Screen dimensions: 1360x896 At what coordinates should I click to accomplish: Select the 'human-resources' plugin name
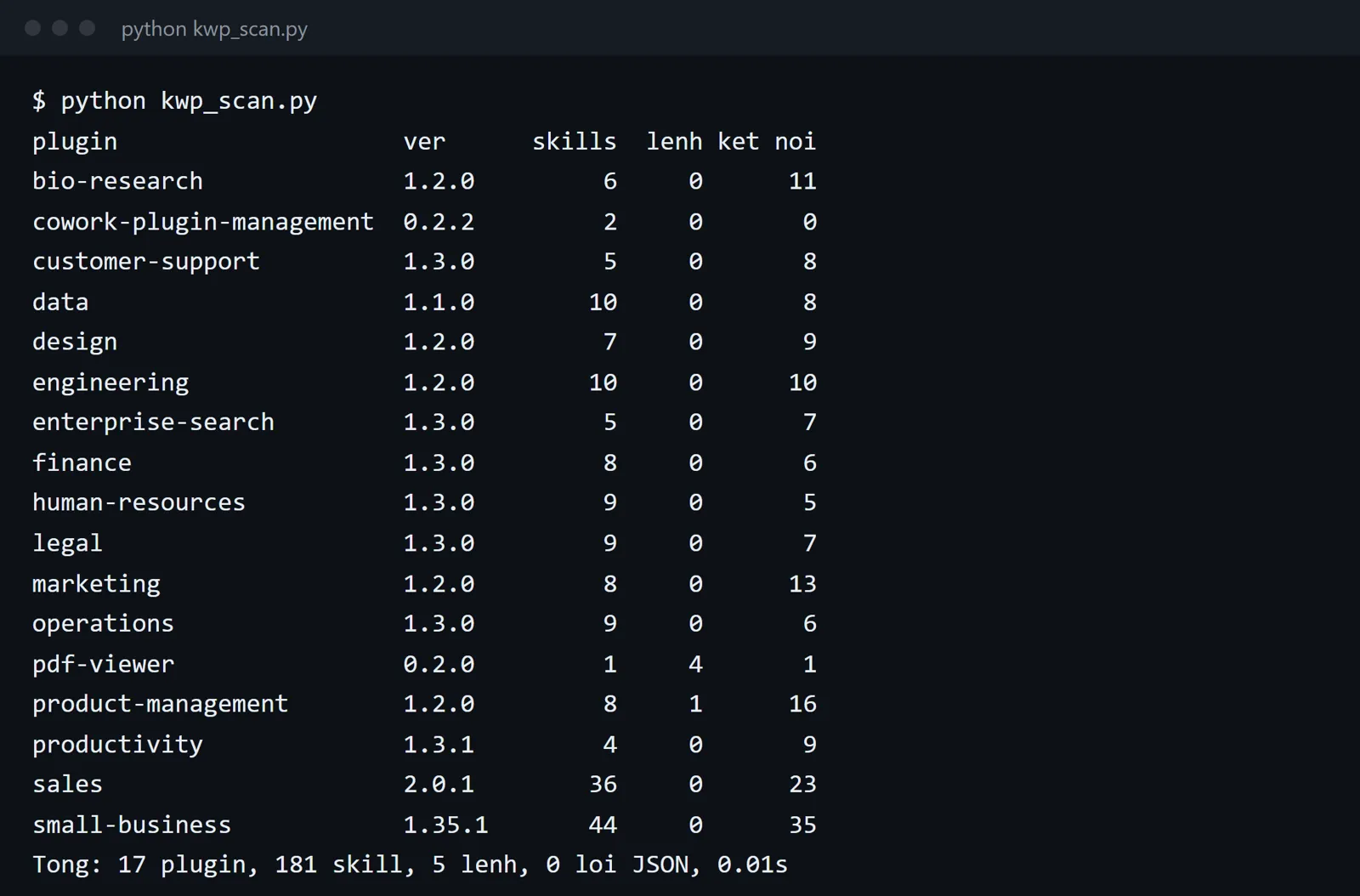(x=139, y=502)
